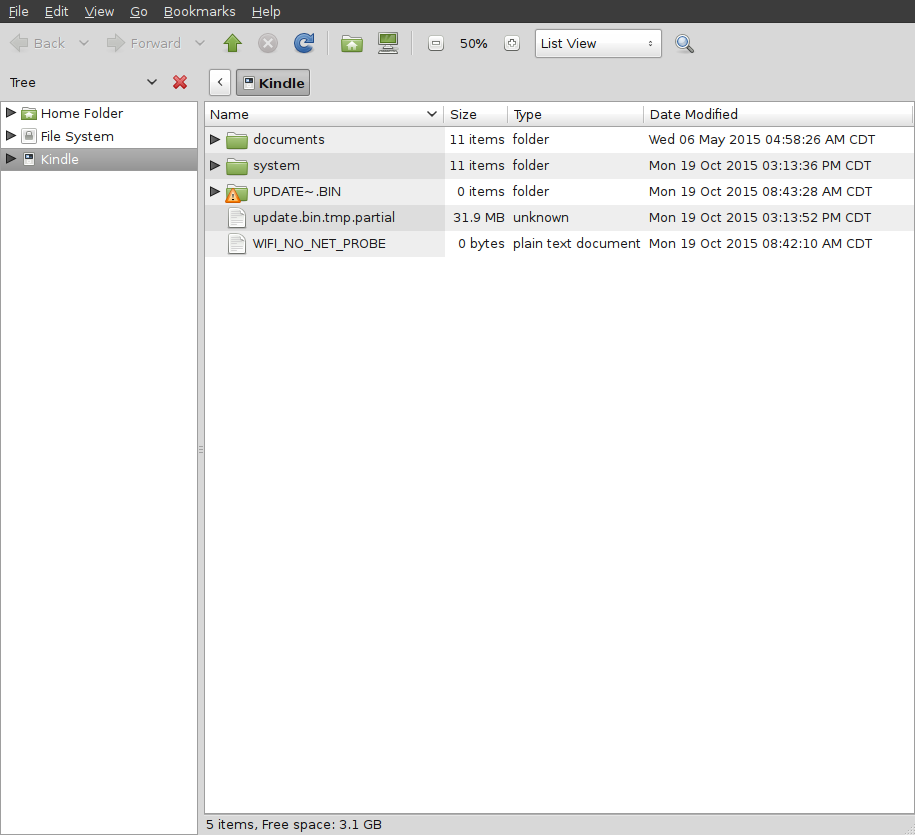Click the 0 items size cell
Screen dimensions: 915x835
(481, 191)
